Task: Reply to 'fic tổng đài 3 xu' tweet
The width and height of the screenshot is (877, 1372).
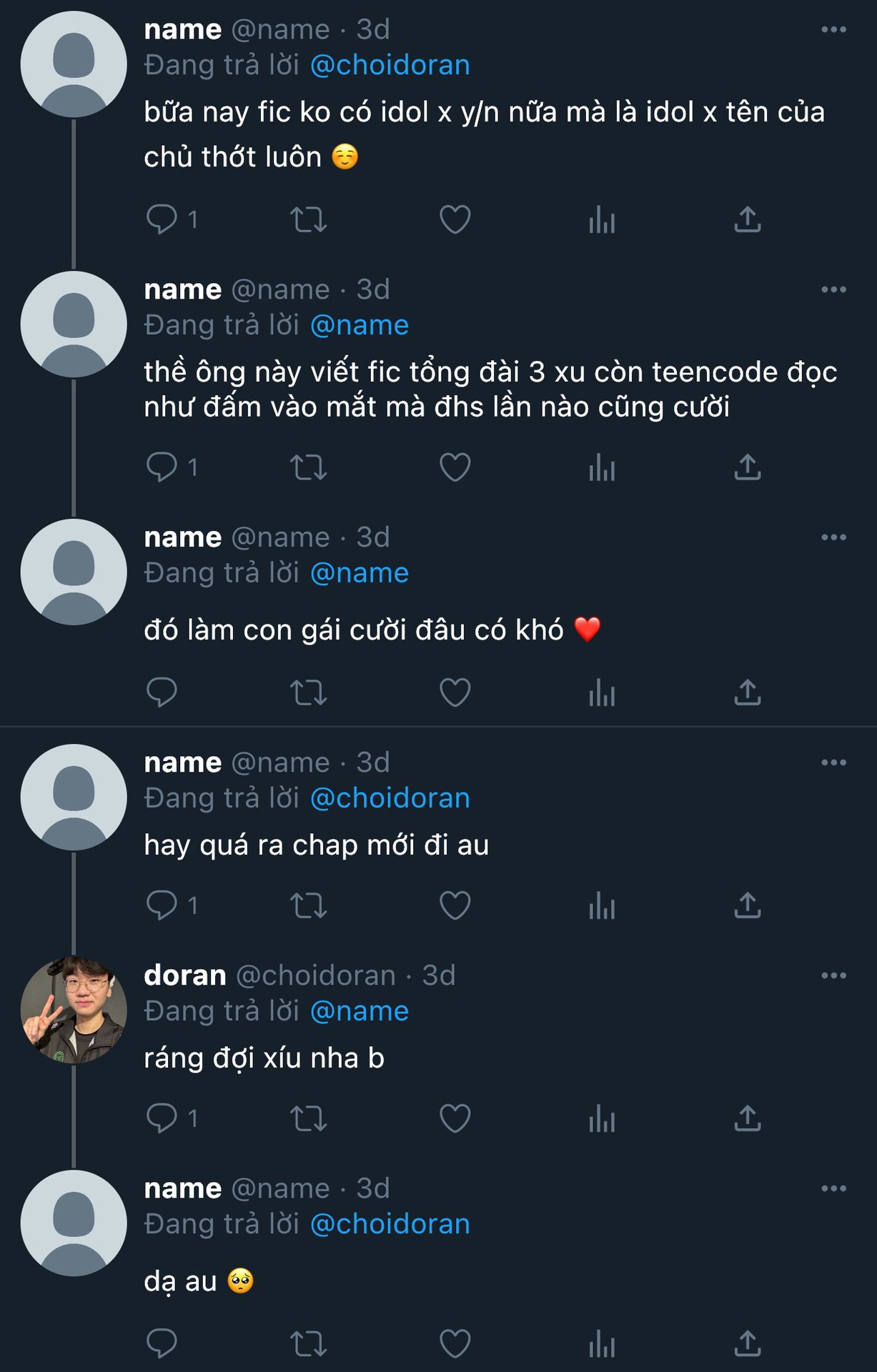Action: [x=162, y=467]
